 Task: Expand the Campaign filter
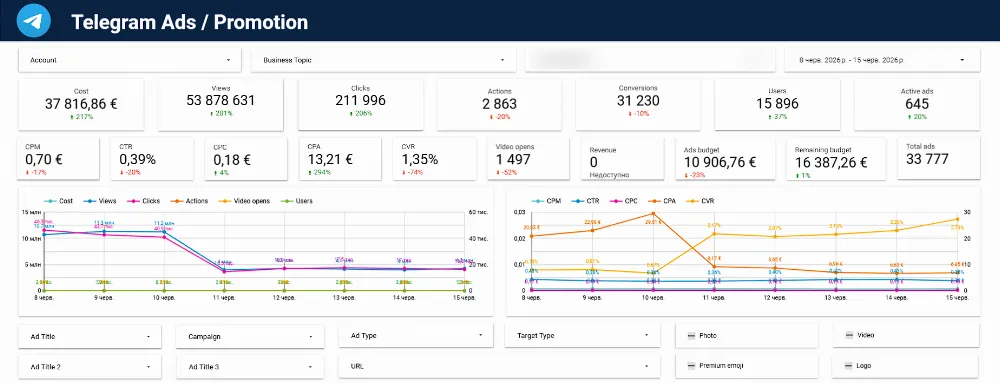coord(250,336)
